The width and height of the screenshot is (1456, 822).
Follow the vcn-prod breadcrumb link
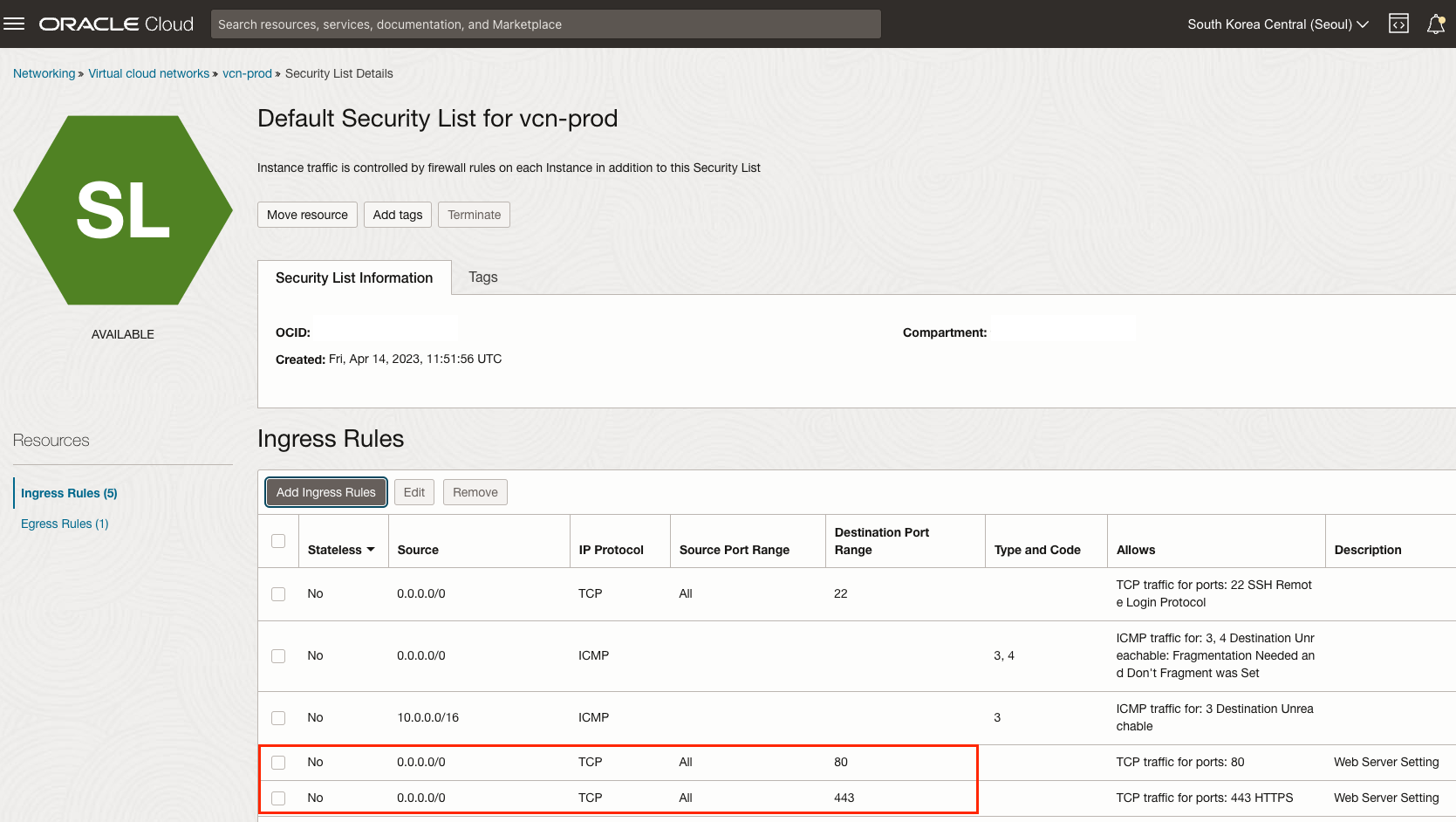point(247,73)
